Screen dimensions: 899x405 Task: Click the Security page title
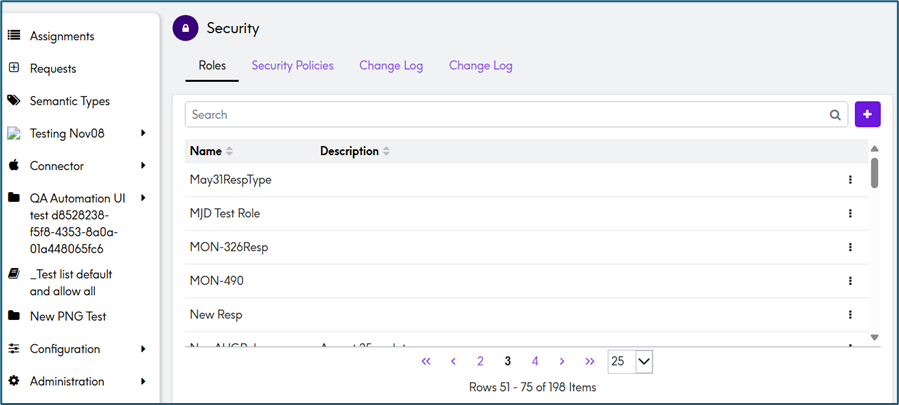(233, 28)
